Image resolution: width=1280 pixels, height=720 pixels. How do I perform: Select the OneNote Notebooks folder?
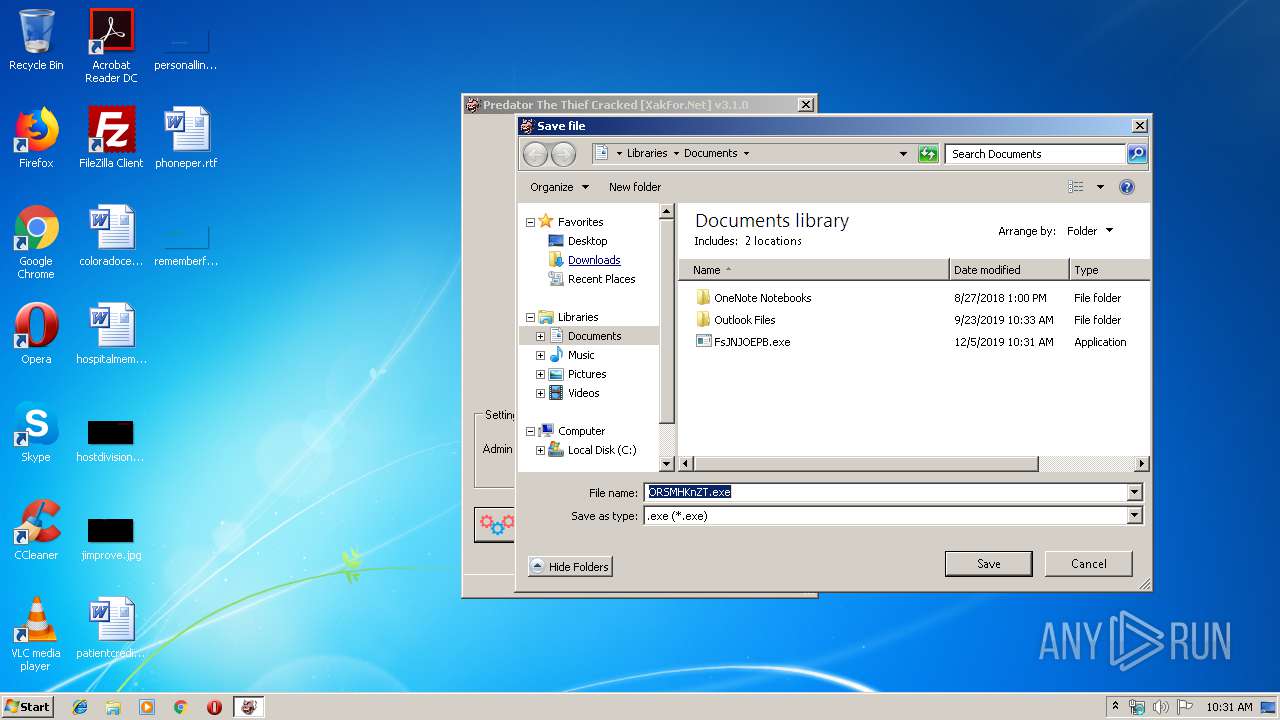click(762, 298)
